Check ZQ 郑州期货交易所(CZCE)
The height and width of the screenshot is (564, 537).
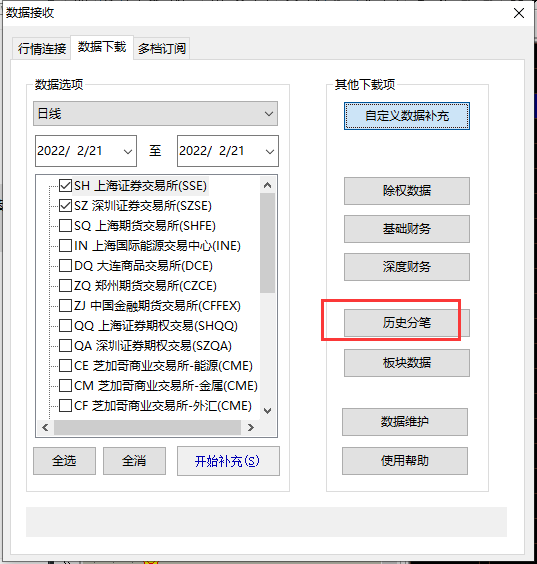[x=65, y=286]
